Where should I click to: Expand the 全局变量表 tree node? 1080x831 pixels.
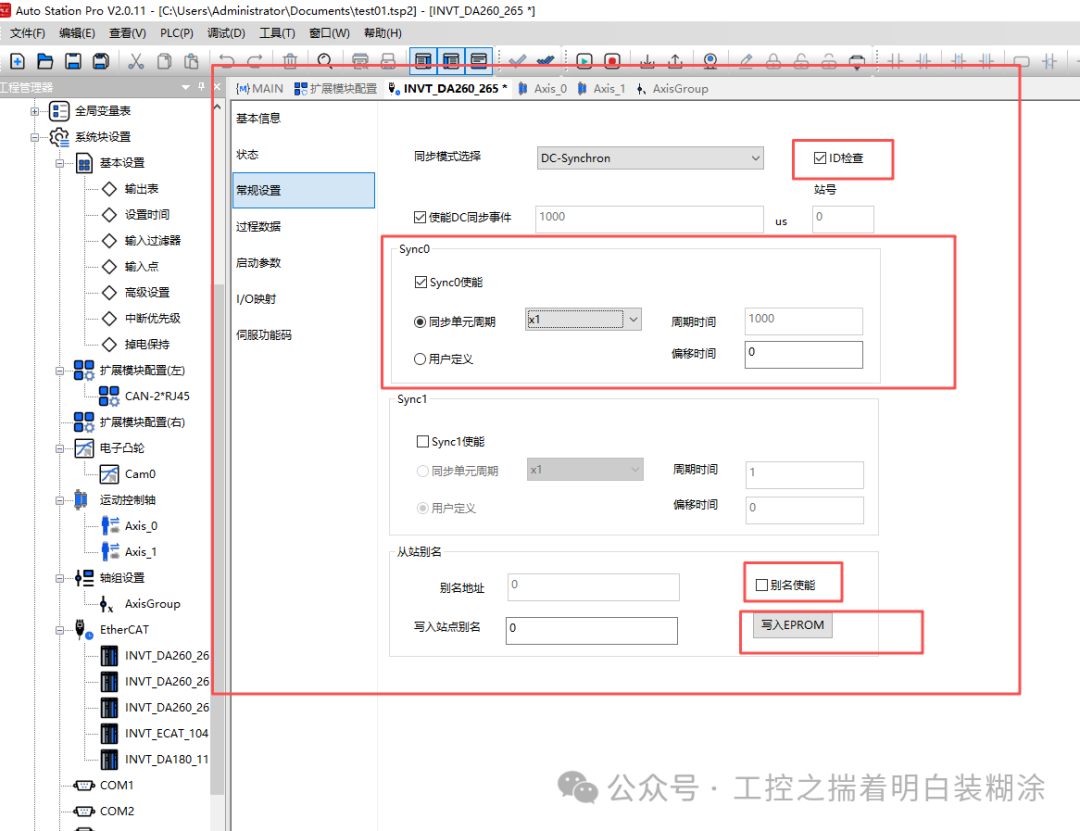[x=34, y=111]
